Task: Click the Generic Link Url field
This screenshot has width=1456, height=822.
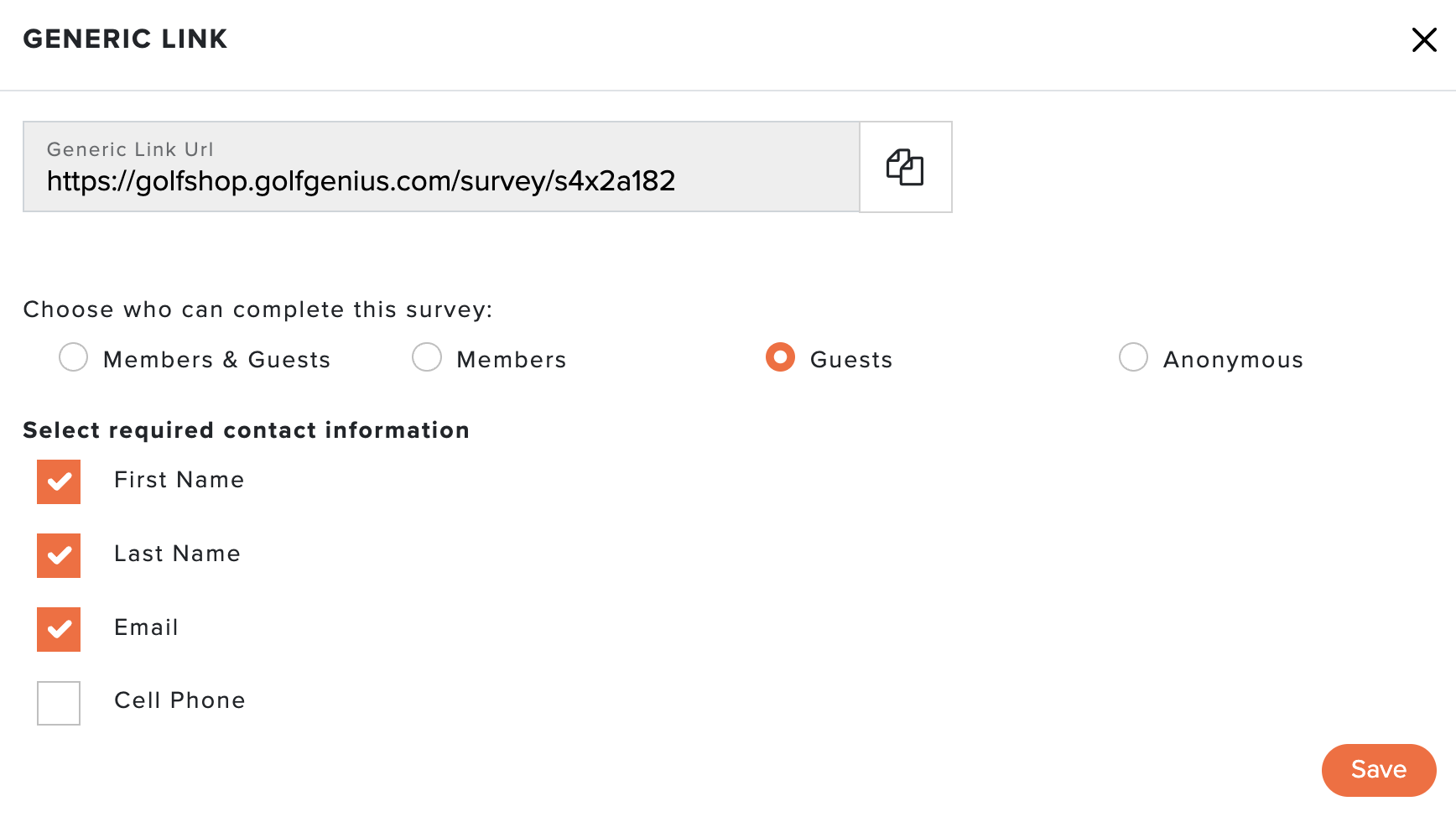Action: (441, 167)
